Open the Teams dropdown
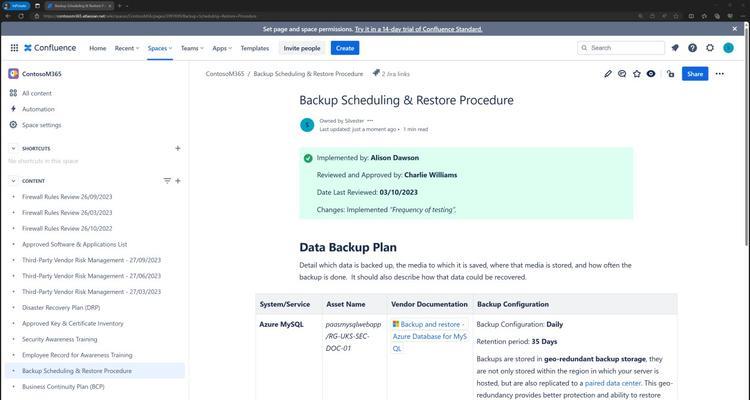 click(x=192, y=48)
